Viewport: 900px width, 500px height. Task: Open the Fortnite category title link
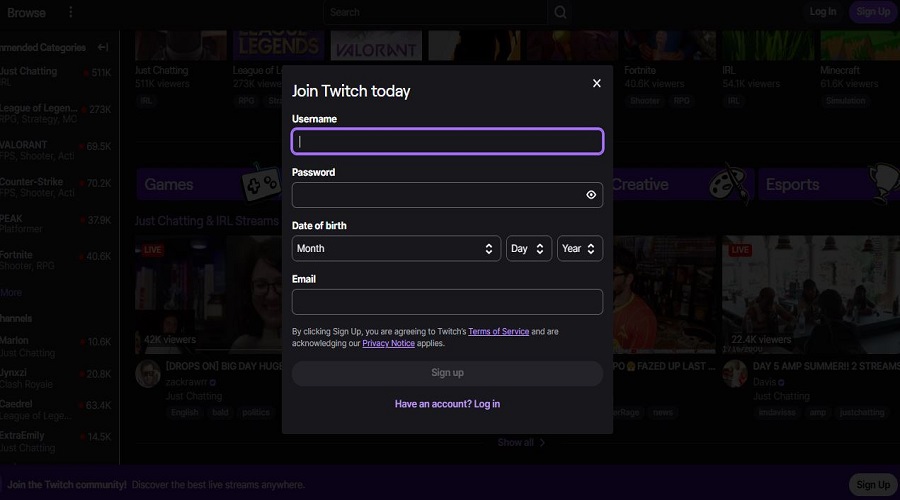[639, 71]
